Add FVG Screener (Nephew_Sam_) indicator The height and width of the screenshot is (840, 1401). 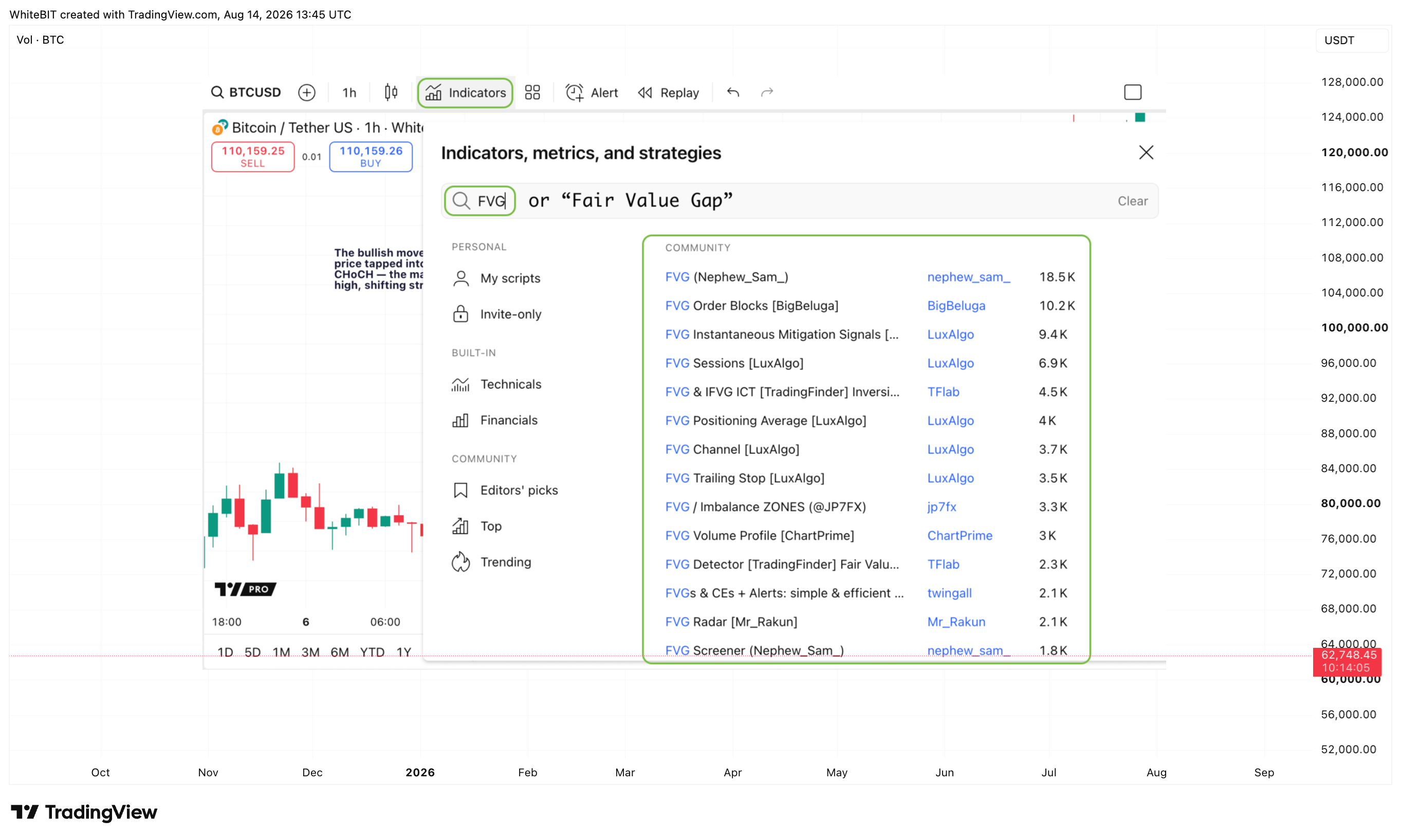coord(754,650)
